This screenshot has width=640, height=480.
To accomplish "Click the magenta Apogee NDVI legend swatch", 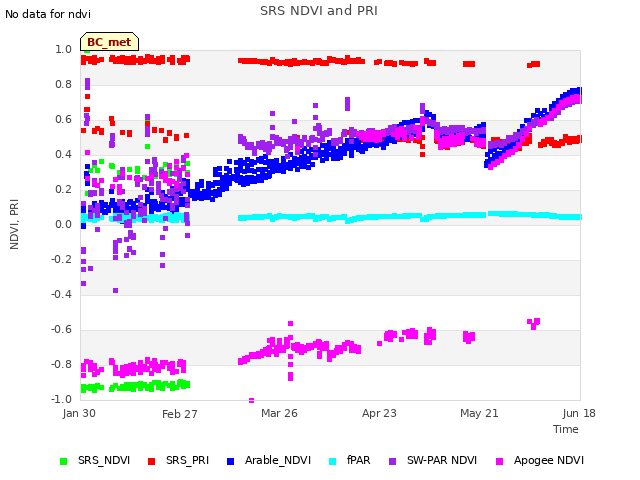I will click(x=499, y=461).
